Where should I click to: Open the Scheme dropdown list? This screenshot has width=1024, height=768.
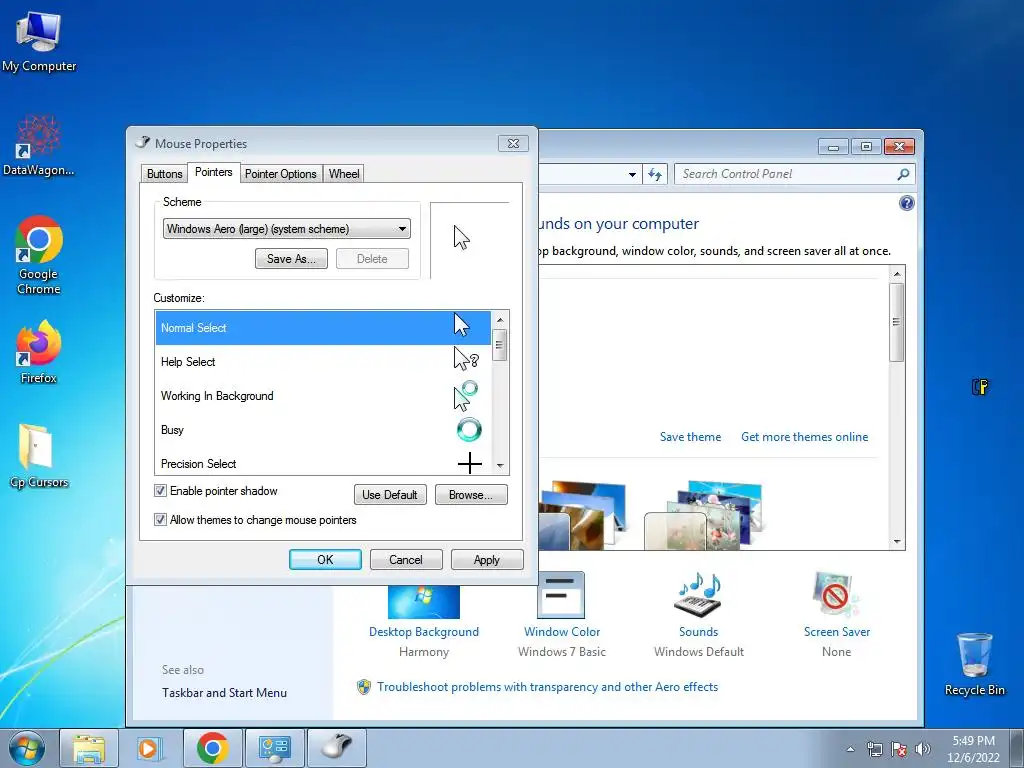(x=287, y=229)
